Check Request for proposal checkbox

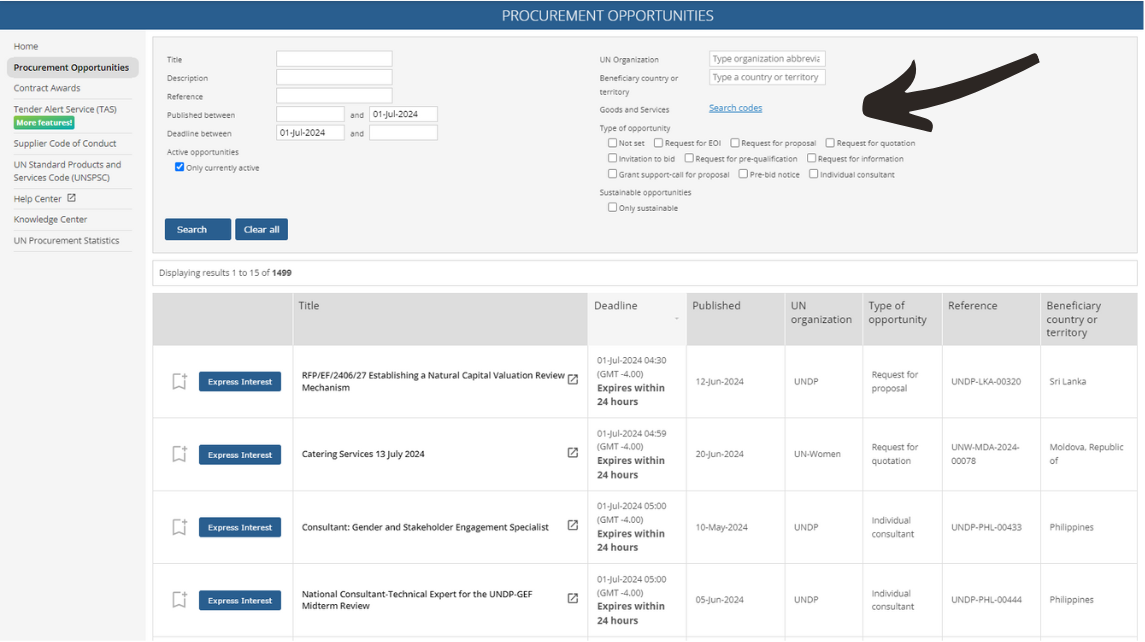coord(735,143)
